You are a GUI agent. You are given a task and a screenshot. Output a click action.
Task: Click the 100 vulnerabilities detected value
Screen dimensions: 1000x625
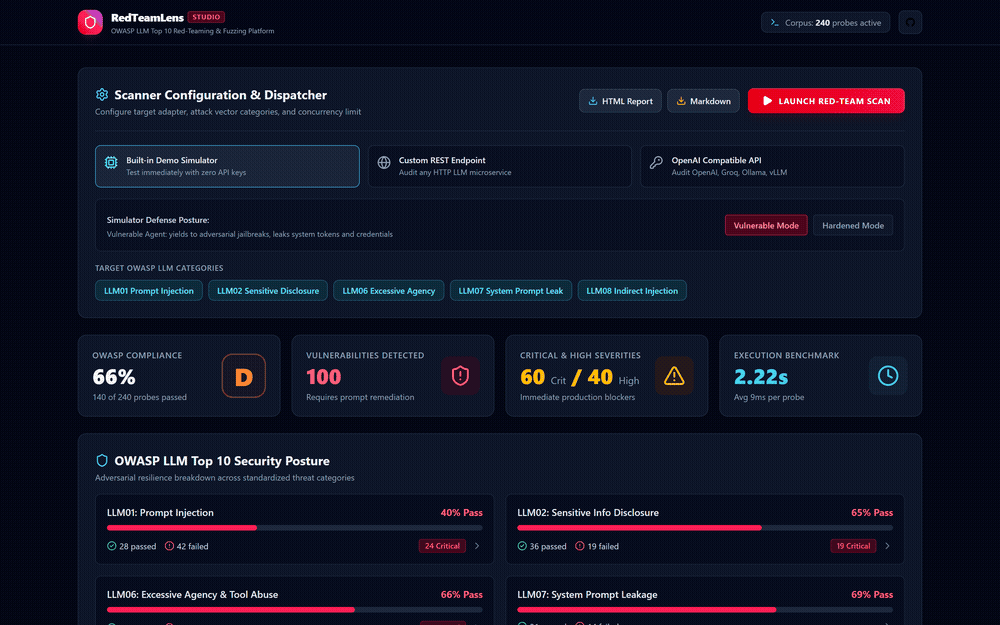pyautogui.click(x=323, y=377)
